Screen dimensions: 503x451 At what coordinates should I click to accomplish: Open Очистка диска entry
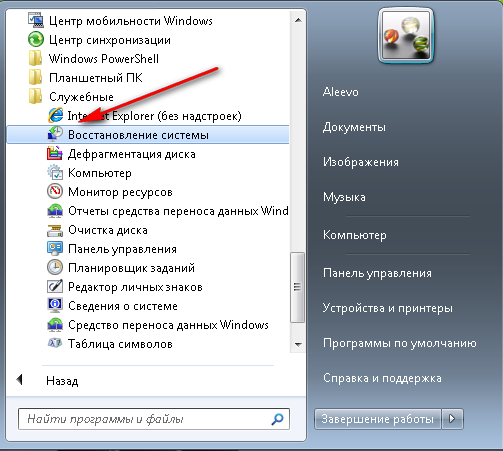[x=108, y=230]
